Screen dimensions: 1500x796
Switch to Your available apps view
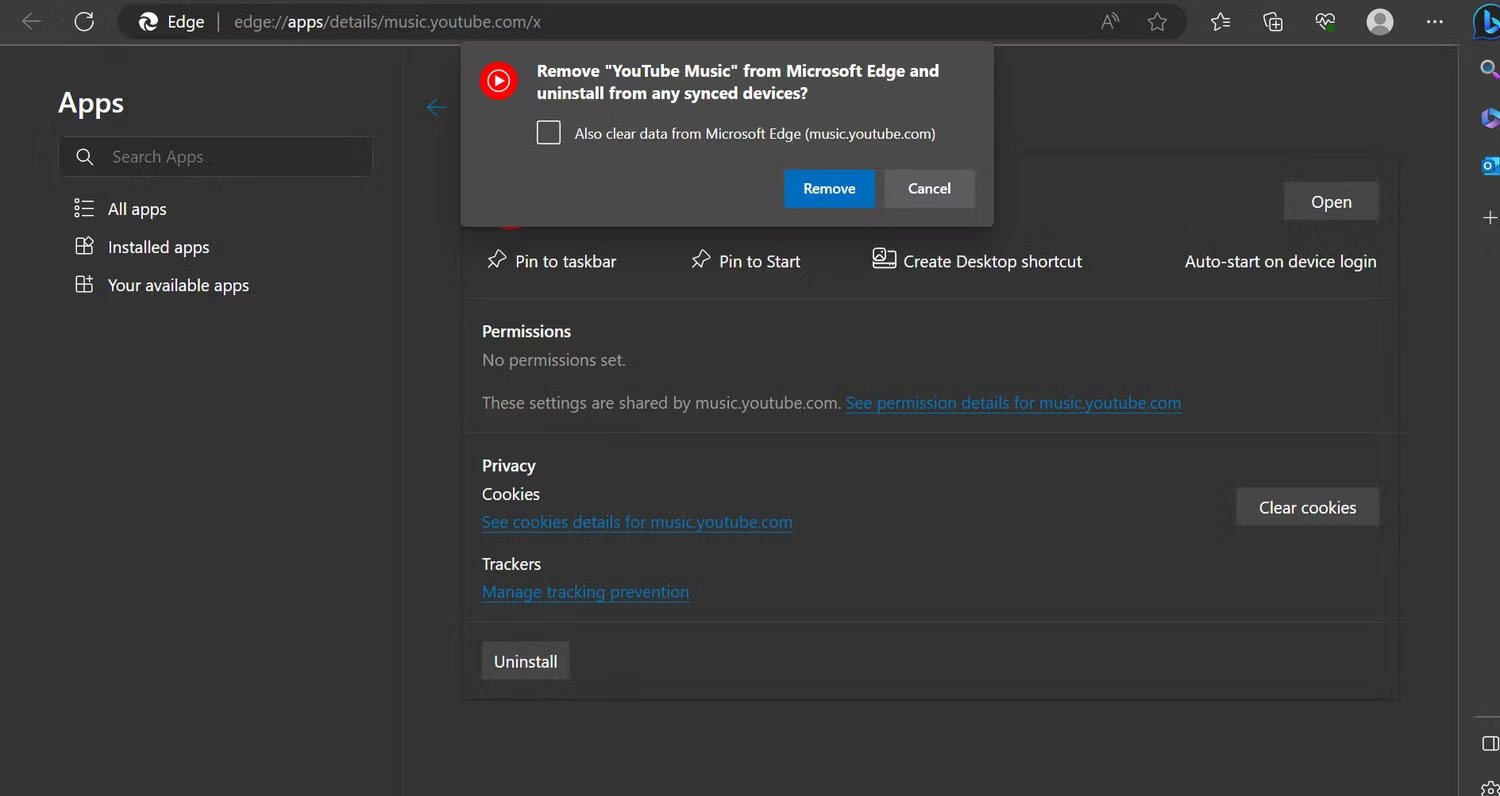tap(178, 285)
